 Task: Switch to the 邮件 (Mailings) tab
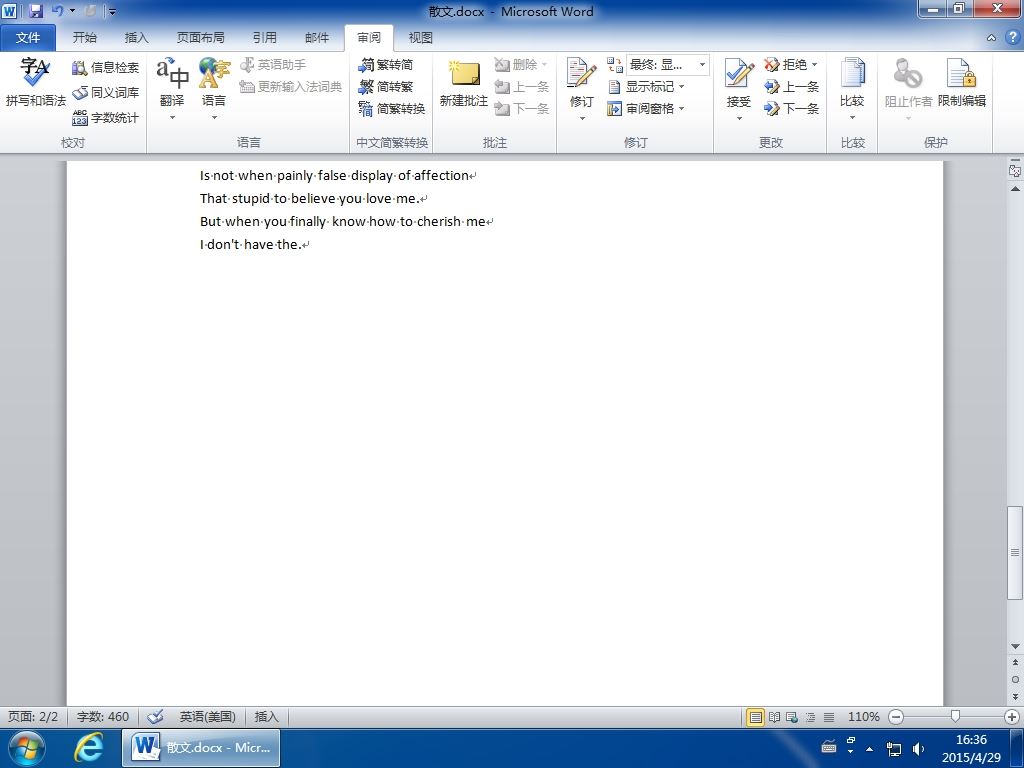(317, 38)
